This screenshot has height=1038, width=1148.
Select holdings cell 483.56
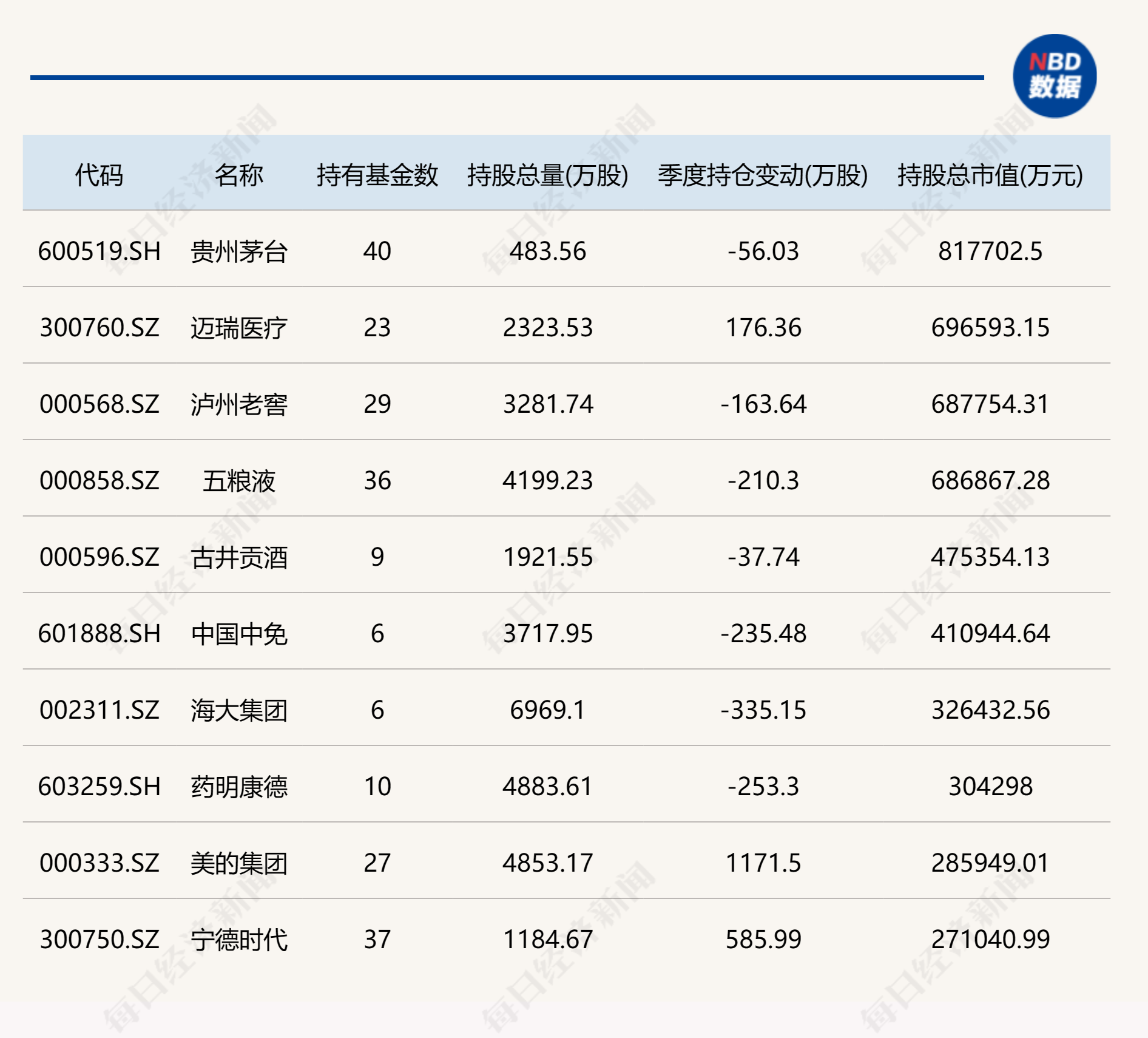point(547,251)
